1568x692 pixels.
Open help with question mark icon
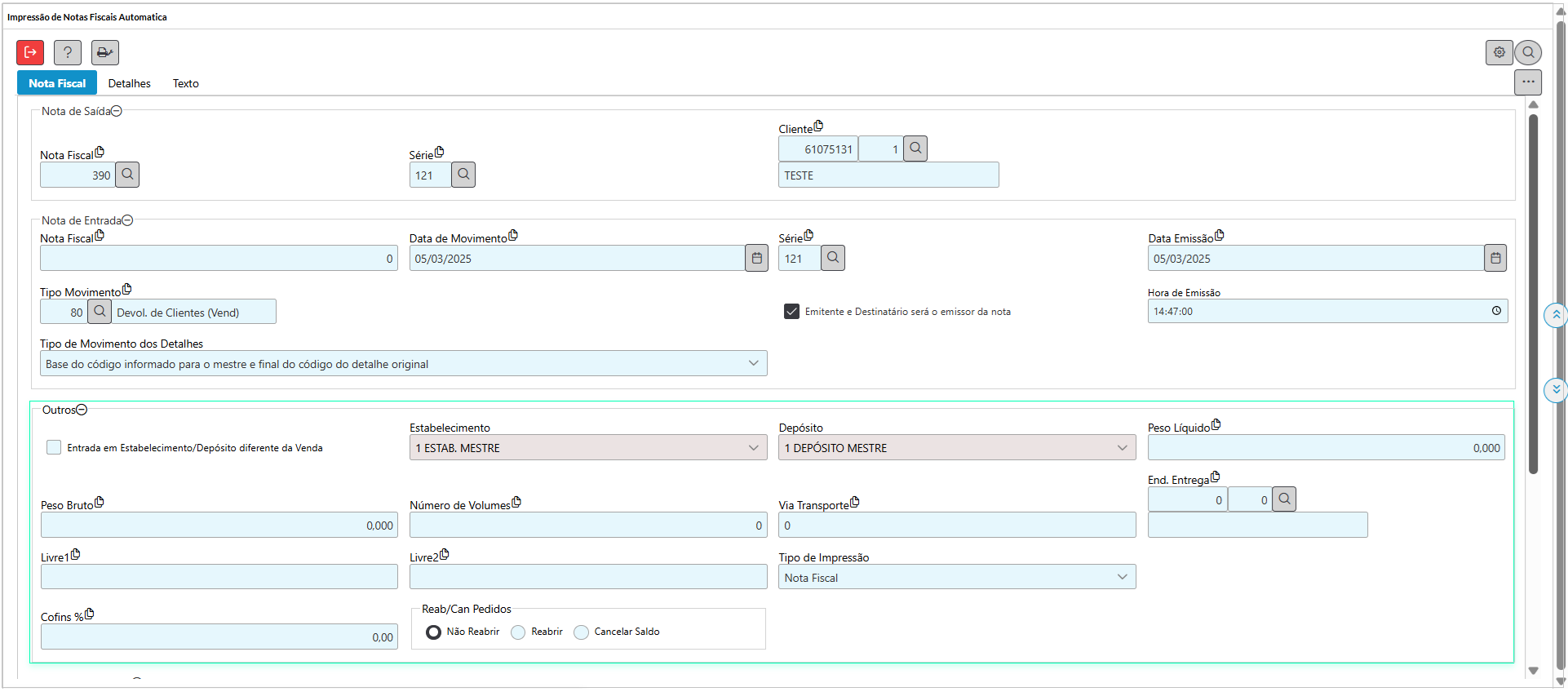(68, 52)
